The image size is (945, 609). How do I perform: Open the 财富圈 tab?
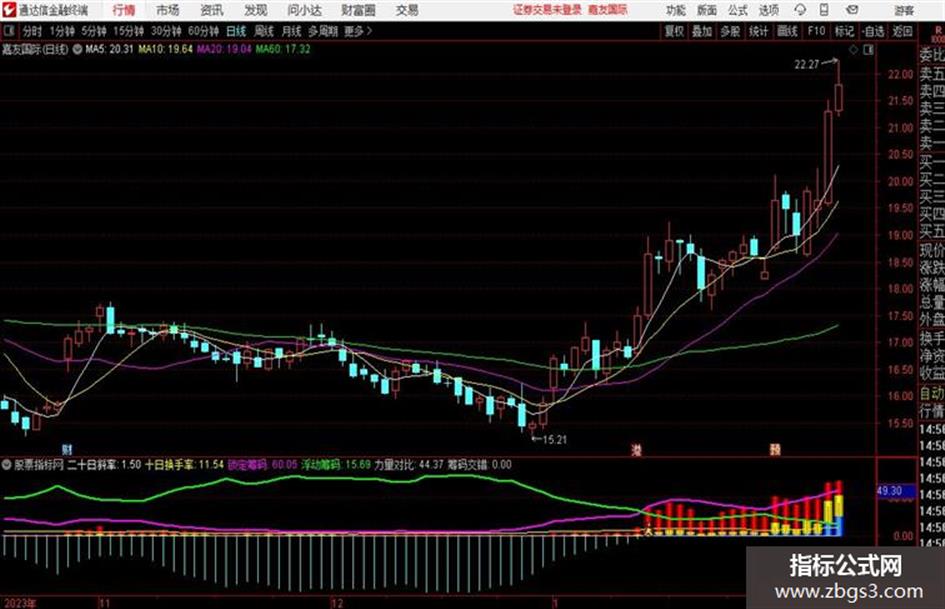tap(358, 10)
